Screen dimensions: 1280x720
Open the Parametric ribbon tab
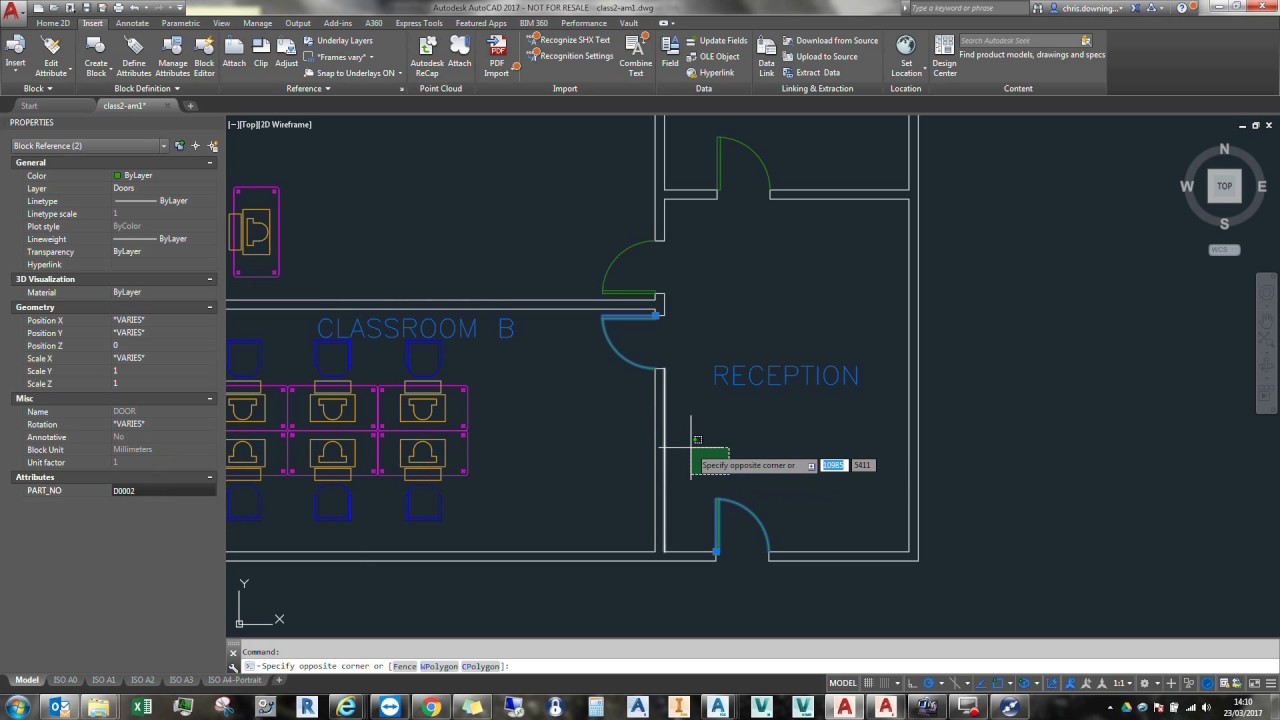pyautogui.click(x=180, y=23)
